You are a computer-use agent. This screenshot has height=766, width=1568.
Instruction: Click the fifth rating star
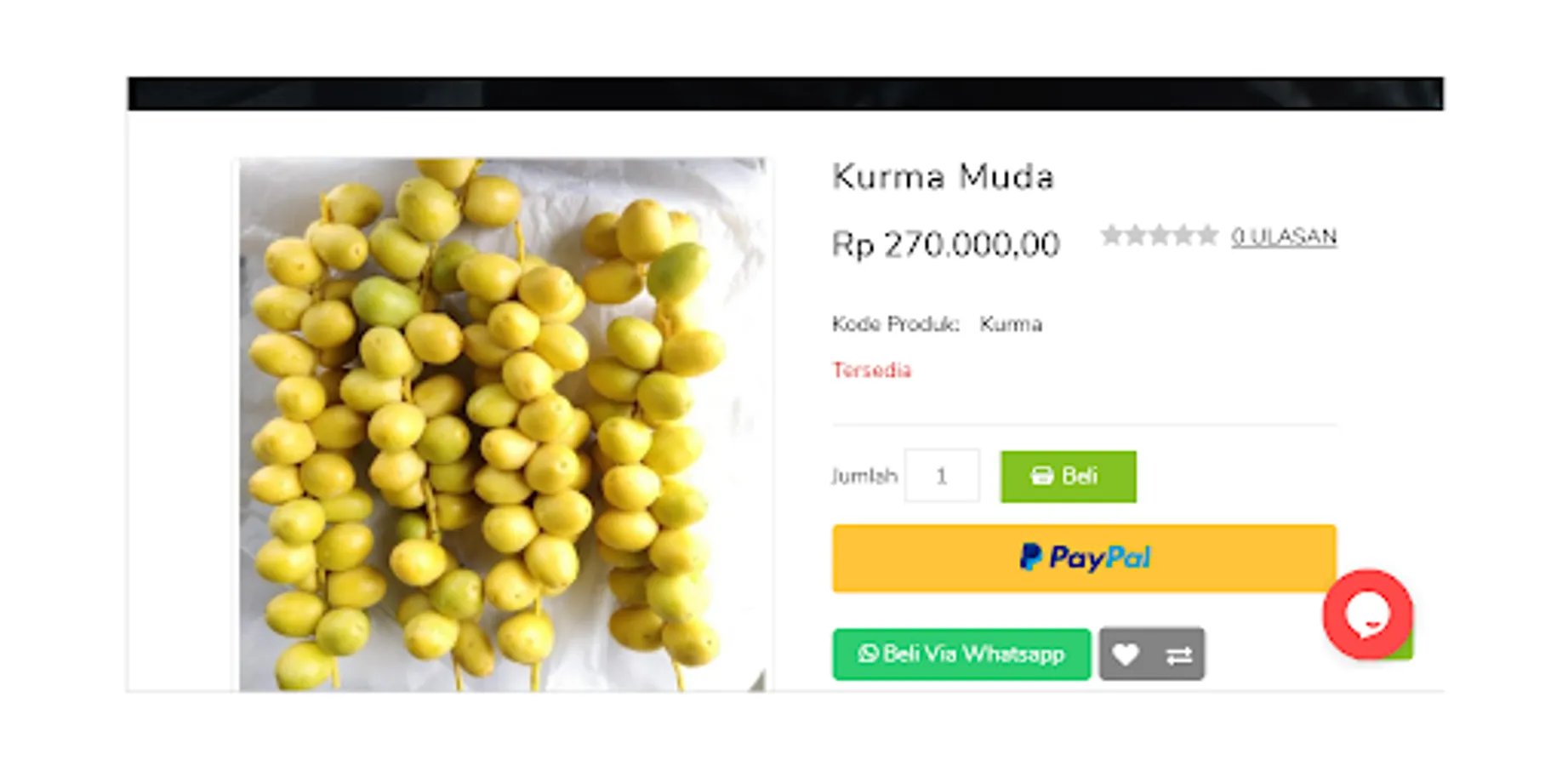1206,235
